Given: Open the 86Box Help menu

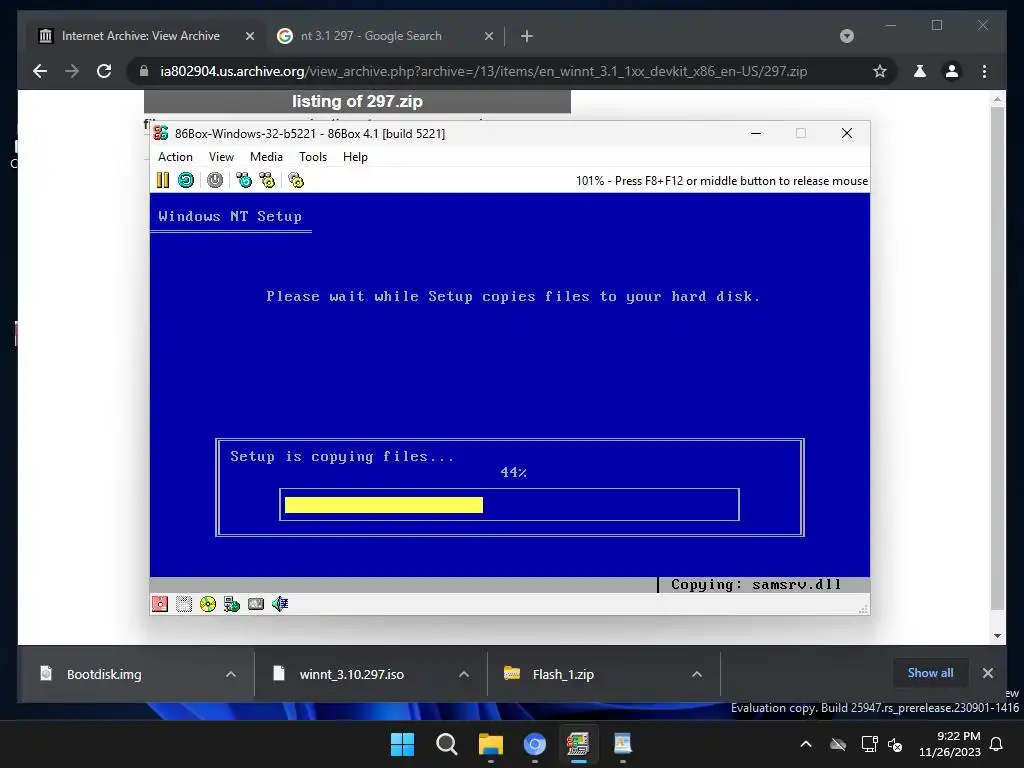Looking at the screenshot, I should point(355,157).
